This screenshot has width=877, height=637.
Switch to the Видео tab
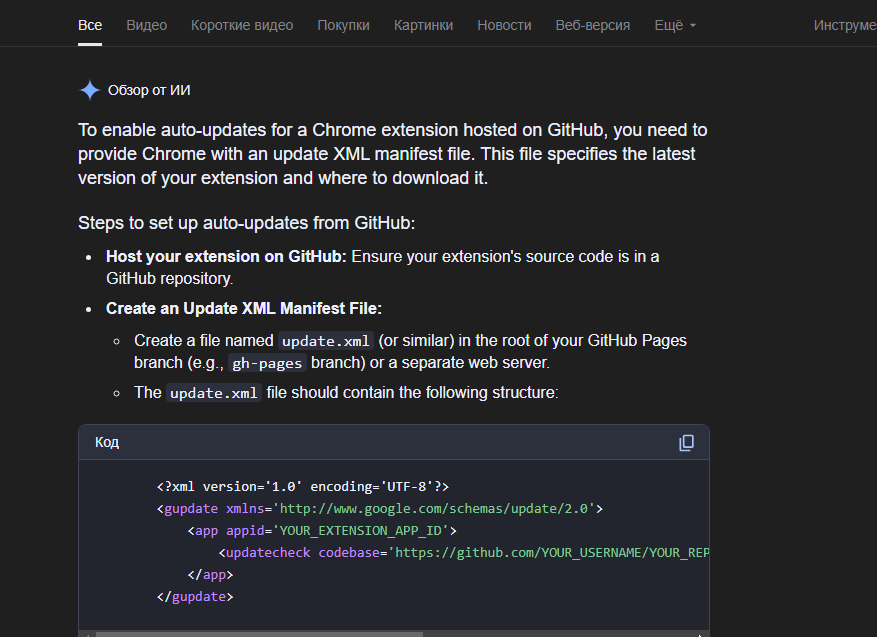147,25
